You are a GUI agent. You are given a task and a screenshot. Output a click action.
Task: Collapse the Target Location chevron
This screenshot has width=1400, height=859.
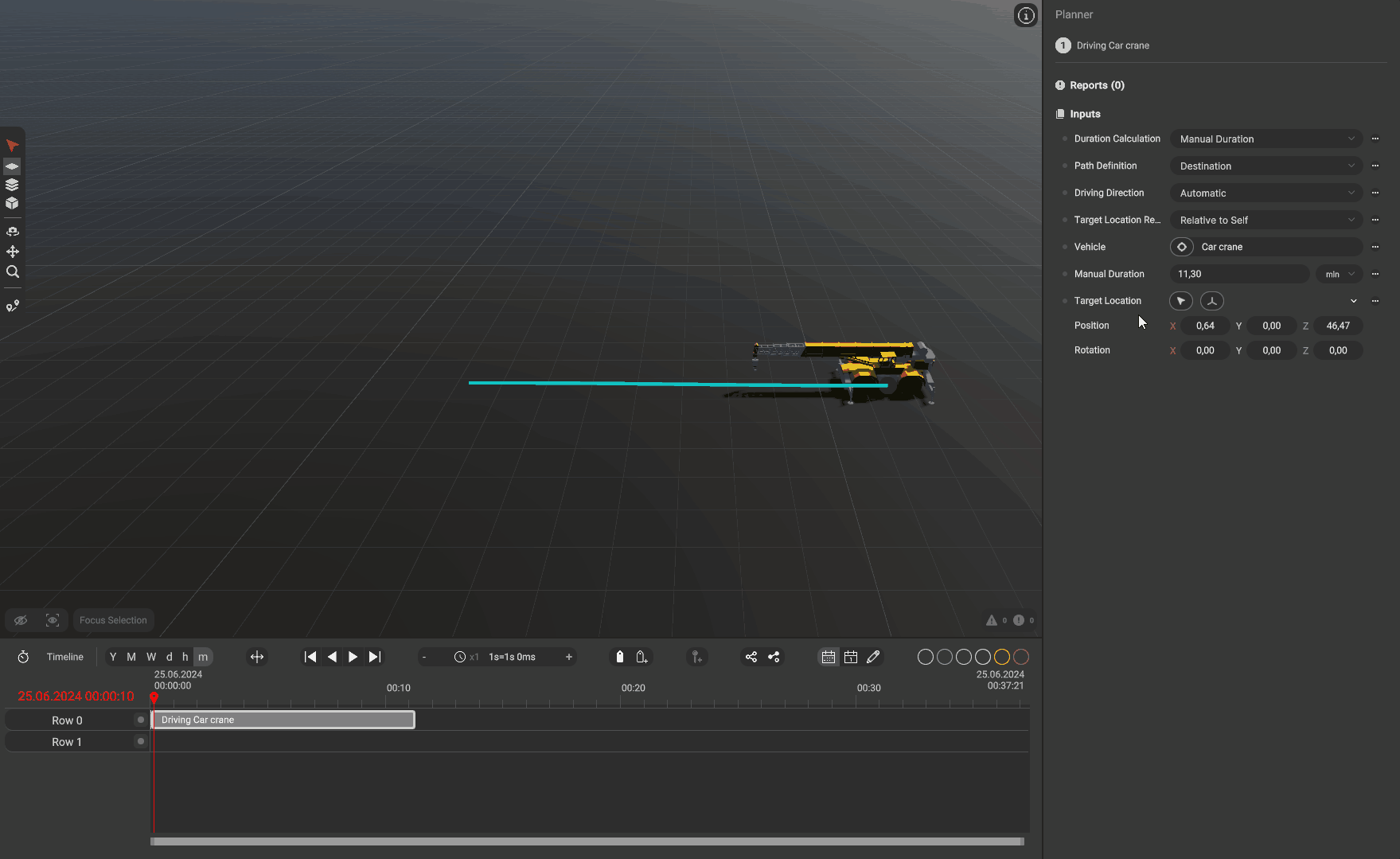tap(1354, 301)
